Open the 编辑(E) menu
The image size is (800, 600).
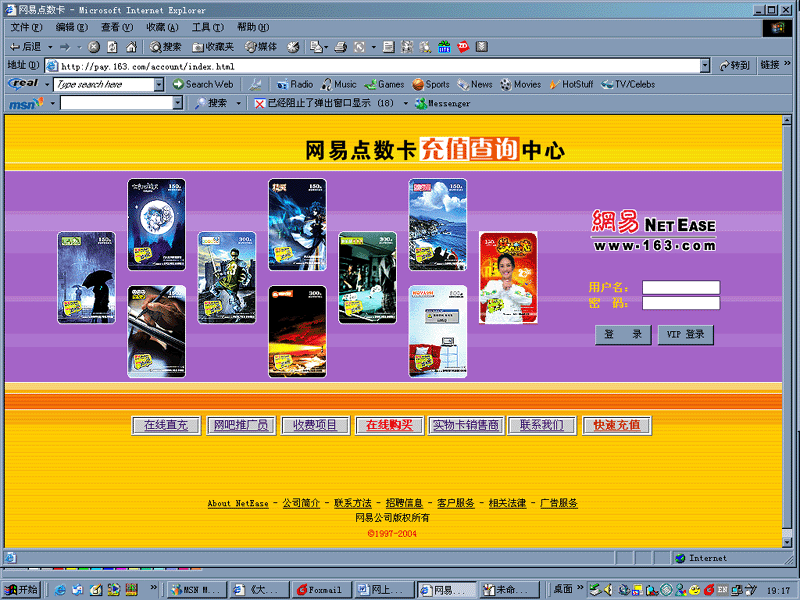coord(71,27)
